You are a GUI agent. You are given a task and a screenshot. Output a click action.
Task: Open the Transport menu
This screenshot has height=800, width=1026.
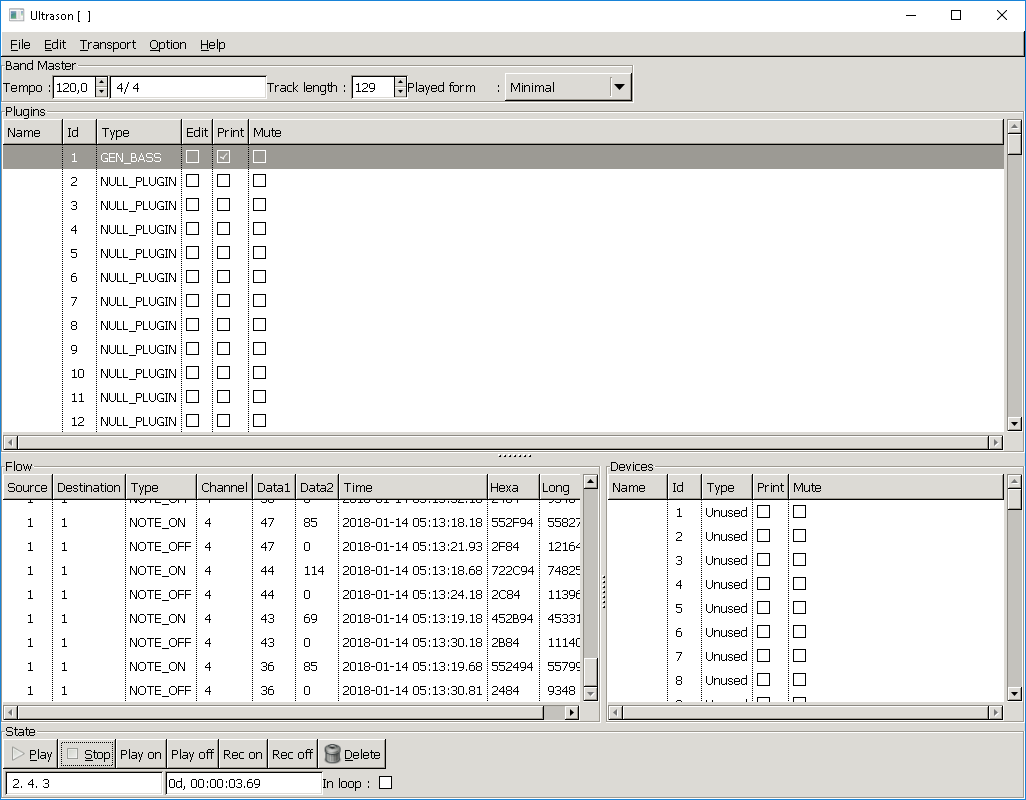point(108,44)
